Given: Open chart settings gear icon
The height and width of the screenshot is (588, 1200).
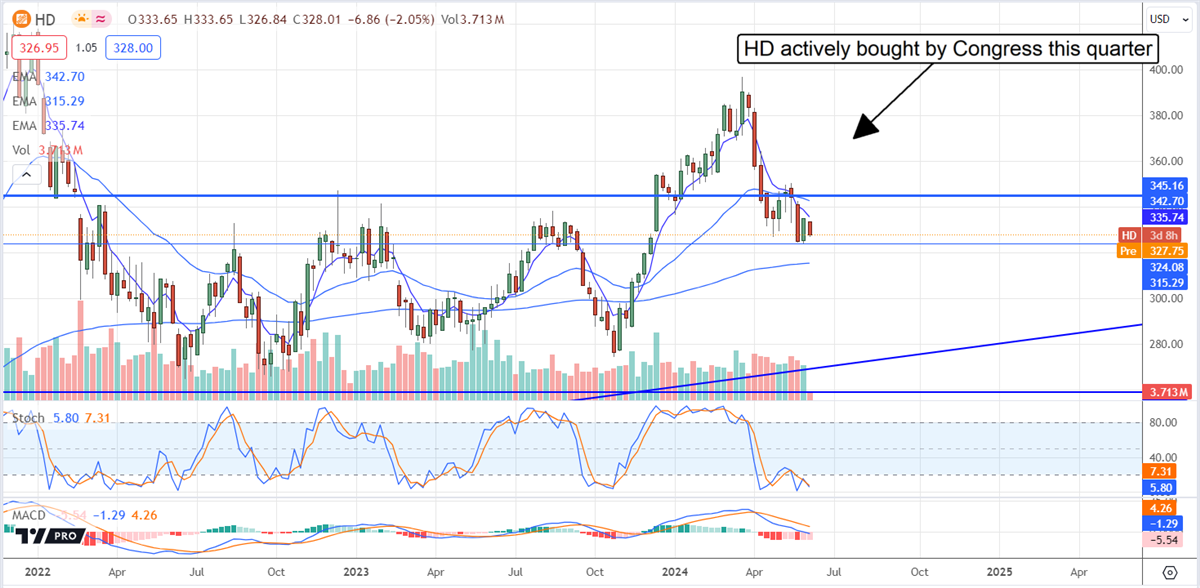Looking at the screenshot, I should [1170, 572].
